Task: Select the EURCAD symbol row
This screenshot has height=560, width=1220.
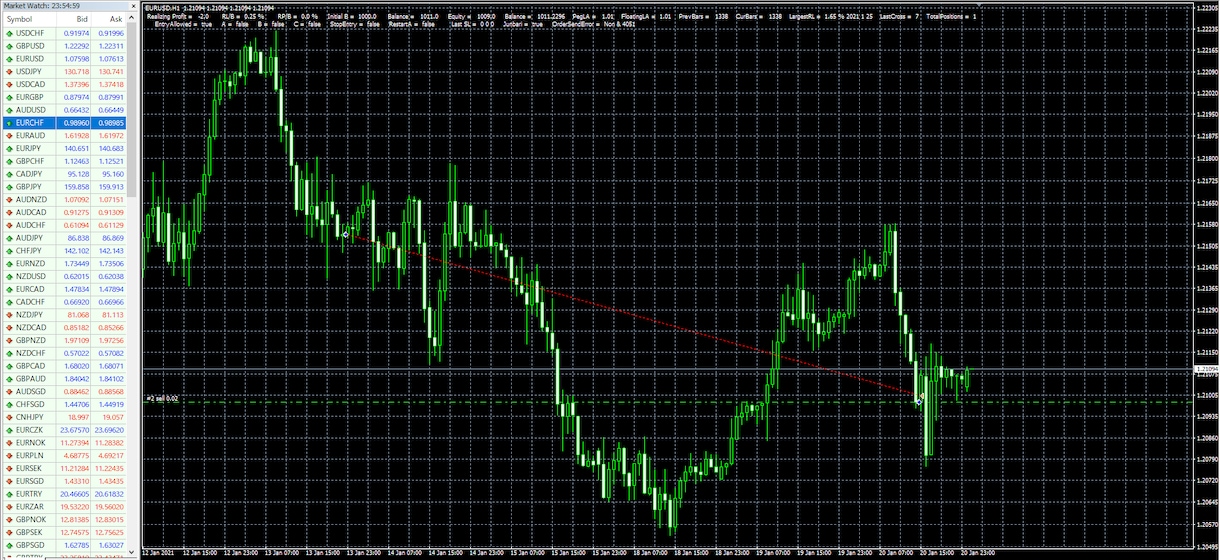Action: pyautogui.click(x=64, y=289)
